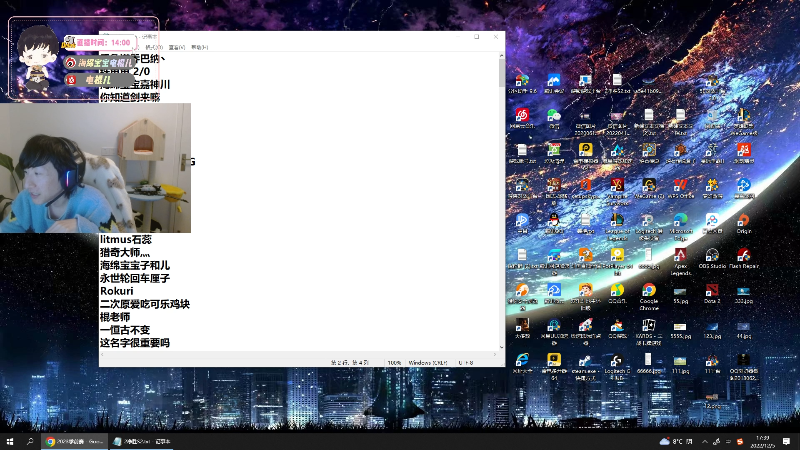Image resolution: width=800 pixels, height=450 pixels.
Task: Launch OBS Studio from the desktop
Action: pos(712,258)
